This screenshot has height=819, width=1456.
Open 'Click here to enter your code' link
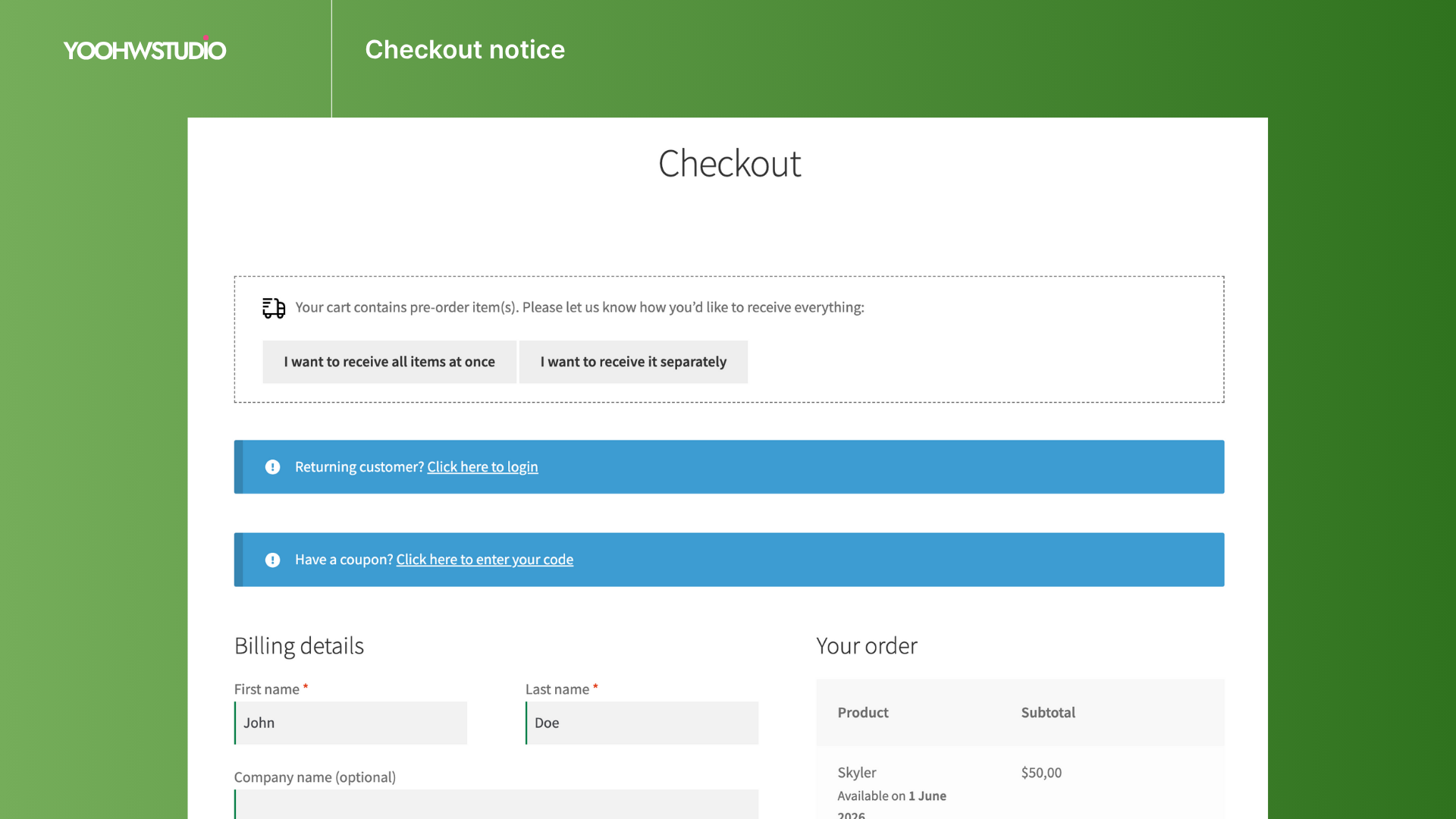tap(485, 560)
